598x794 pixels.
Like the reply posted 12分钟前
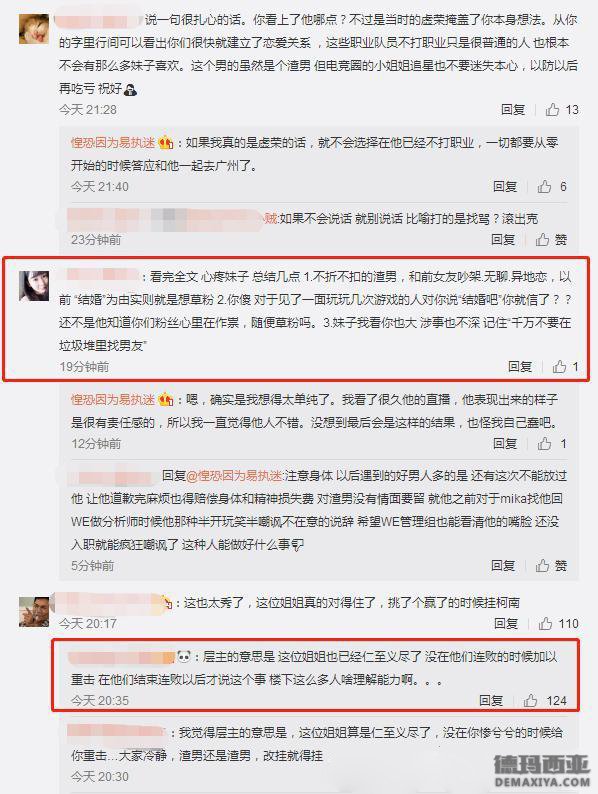pyautogui.click(x=552, y=444)
